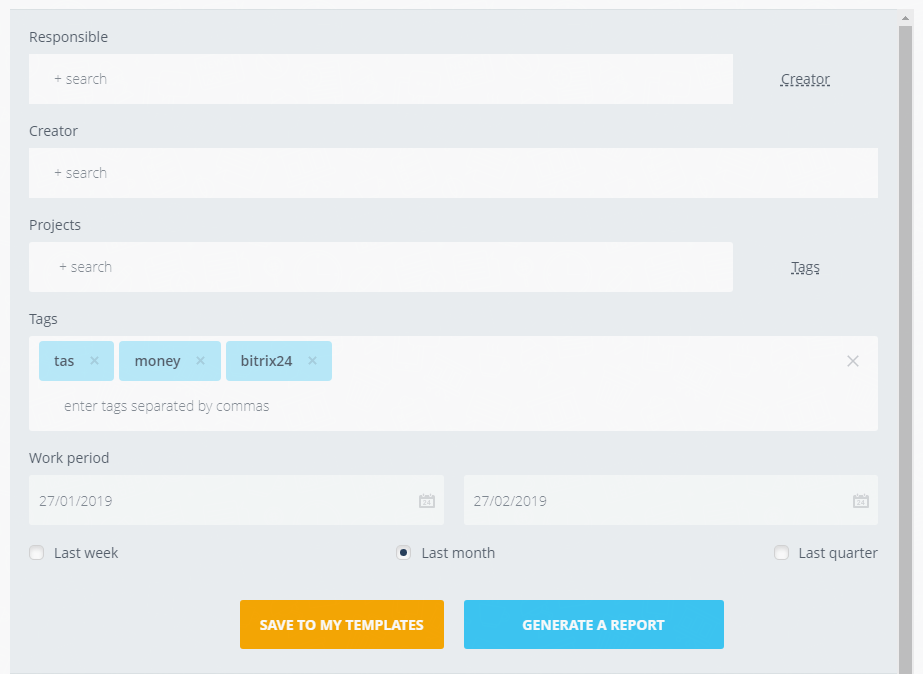Open calendar for end date 27/02/2019
Image resolution: width=923 pixels, height=674 pixels.
861,501
